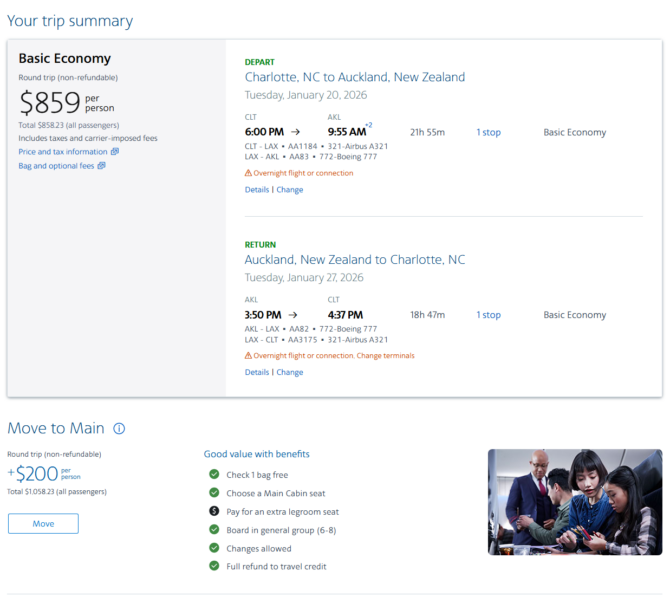
Task: Change the return Auckland to Charlotte flight
Action: (289, 372)
